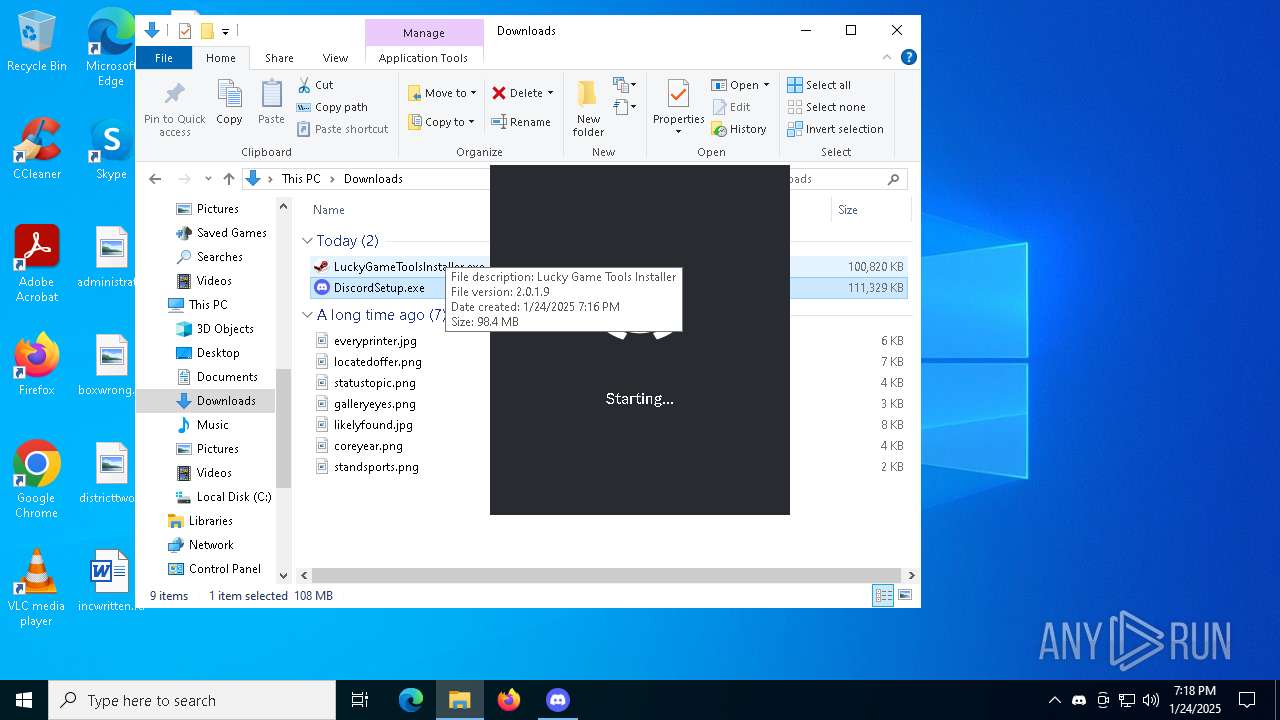Open recent locations dropdown arrow
Screen dimensions: 1280x720
pyautogui.click(x=208, y=179)
